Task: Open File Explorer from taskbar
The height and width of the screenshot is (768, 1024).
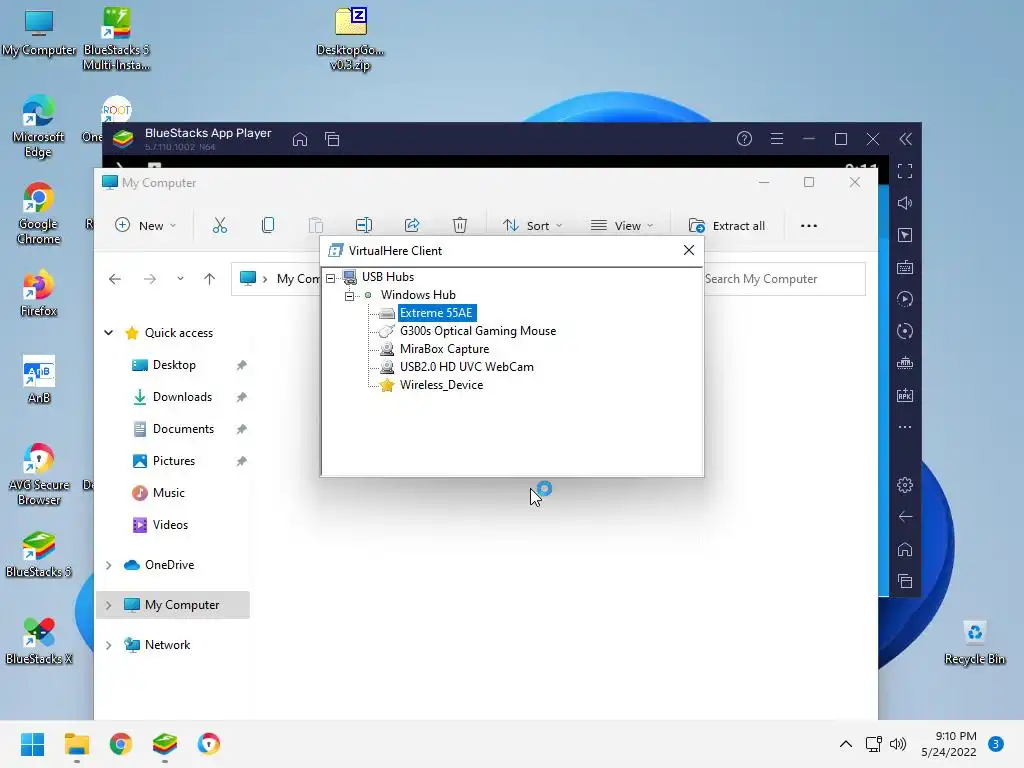Action: (x=76, y=744)
